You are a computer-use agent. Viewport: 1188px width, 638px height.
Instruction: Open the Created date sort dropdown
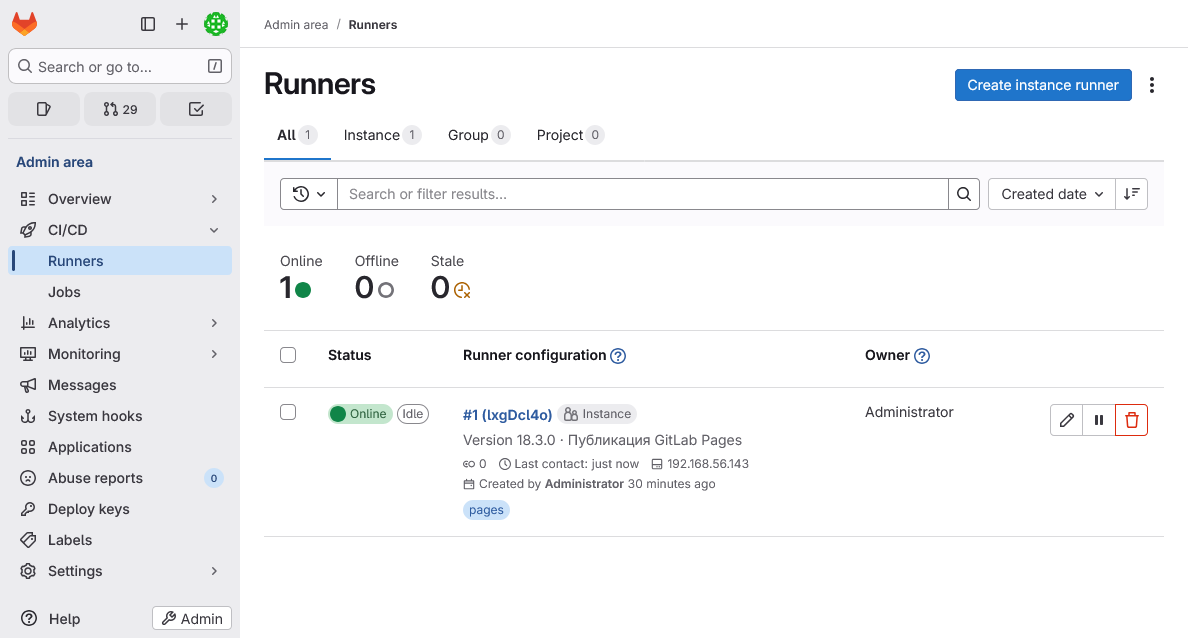point(1052,194)
